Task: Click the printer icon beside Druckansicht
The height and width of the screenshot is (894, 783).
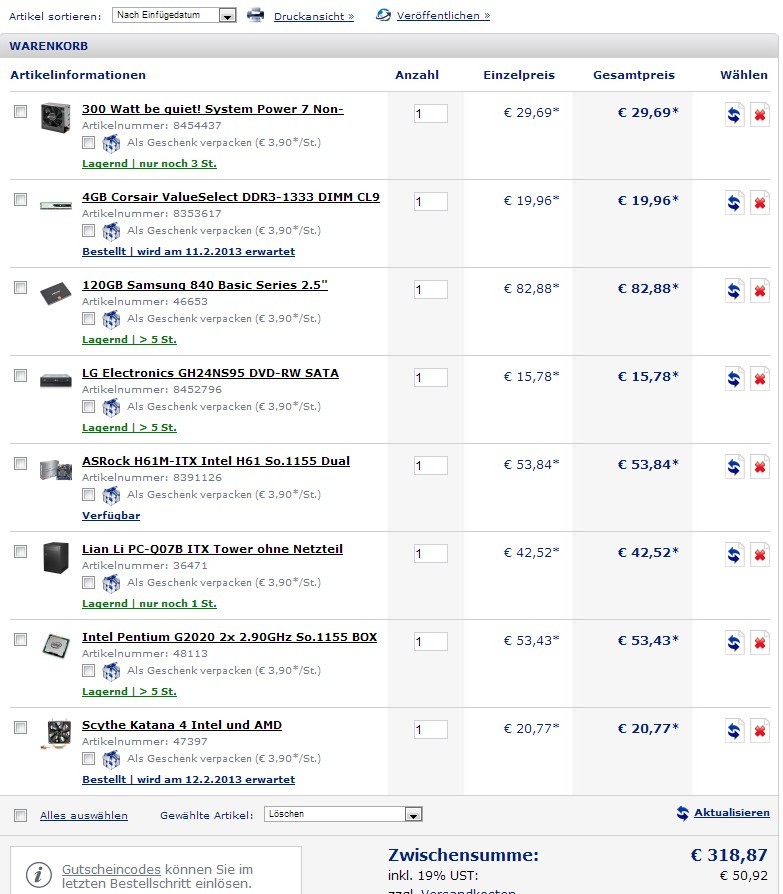Action: tap(255, 15)
